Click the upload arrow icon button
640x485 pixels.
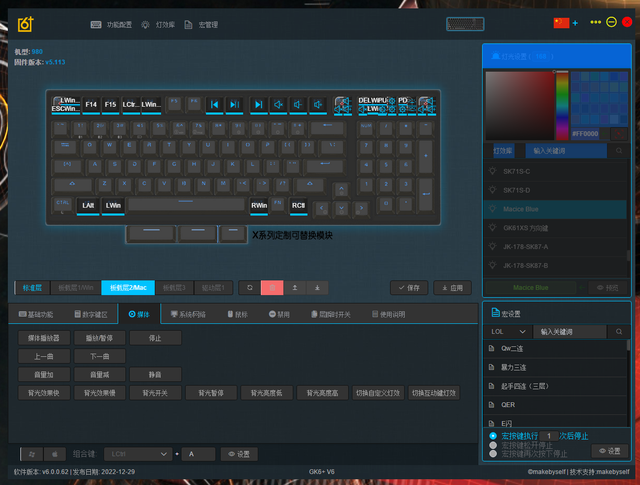tap(295, 288)
